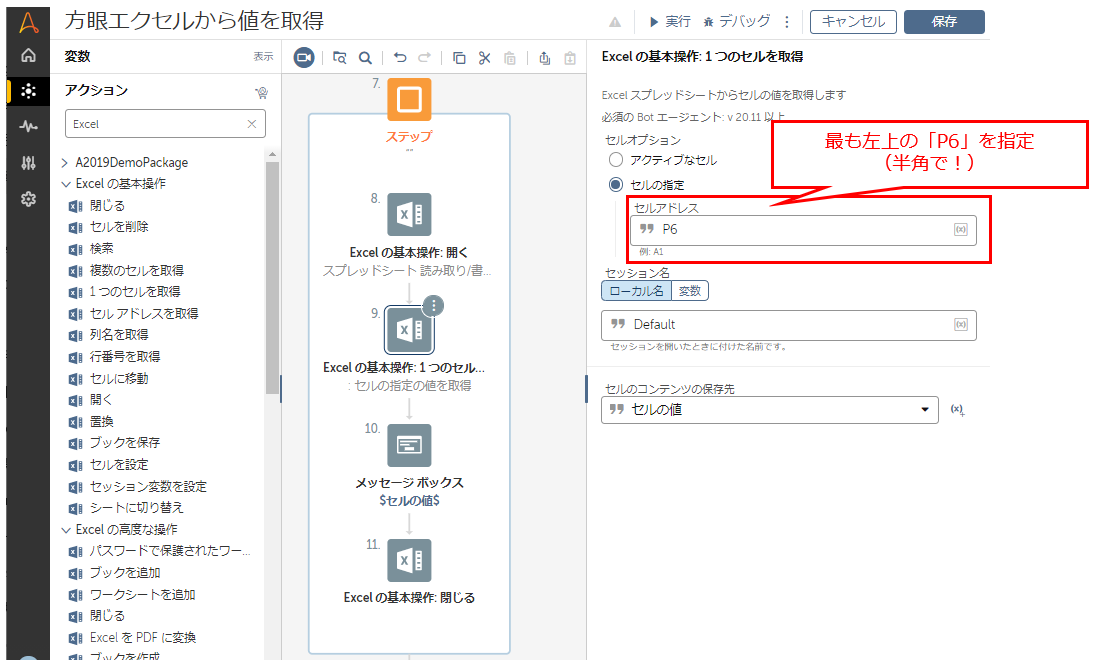Paste from shared clipboard icon

[570, 58]
